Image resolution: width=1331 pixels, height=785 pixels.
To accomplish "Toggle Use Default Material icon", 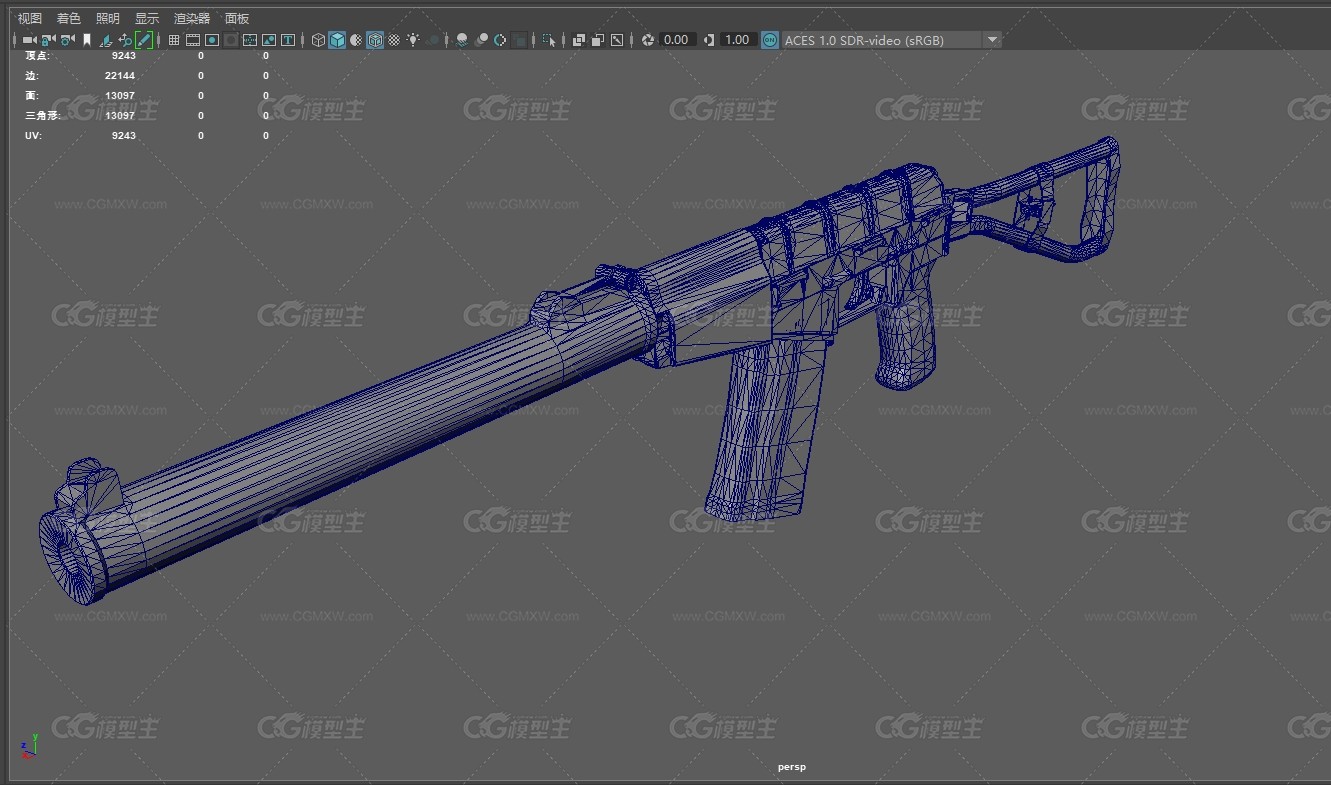I will tap(356, 40).
